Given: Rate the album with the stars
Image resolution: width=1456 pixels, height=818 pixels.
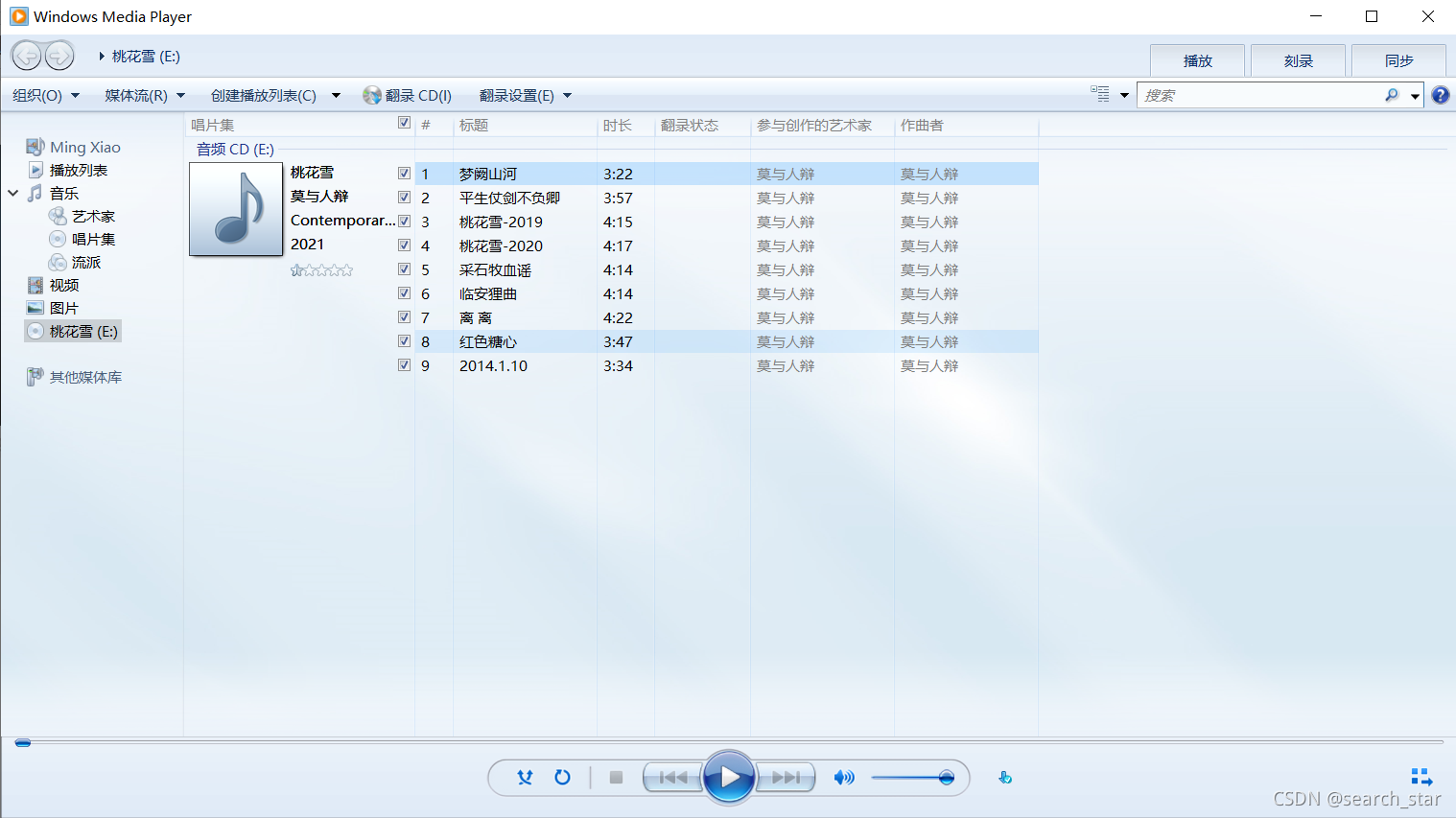Looking at the screenshot, I should 322,270.
